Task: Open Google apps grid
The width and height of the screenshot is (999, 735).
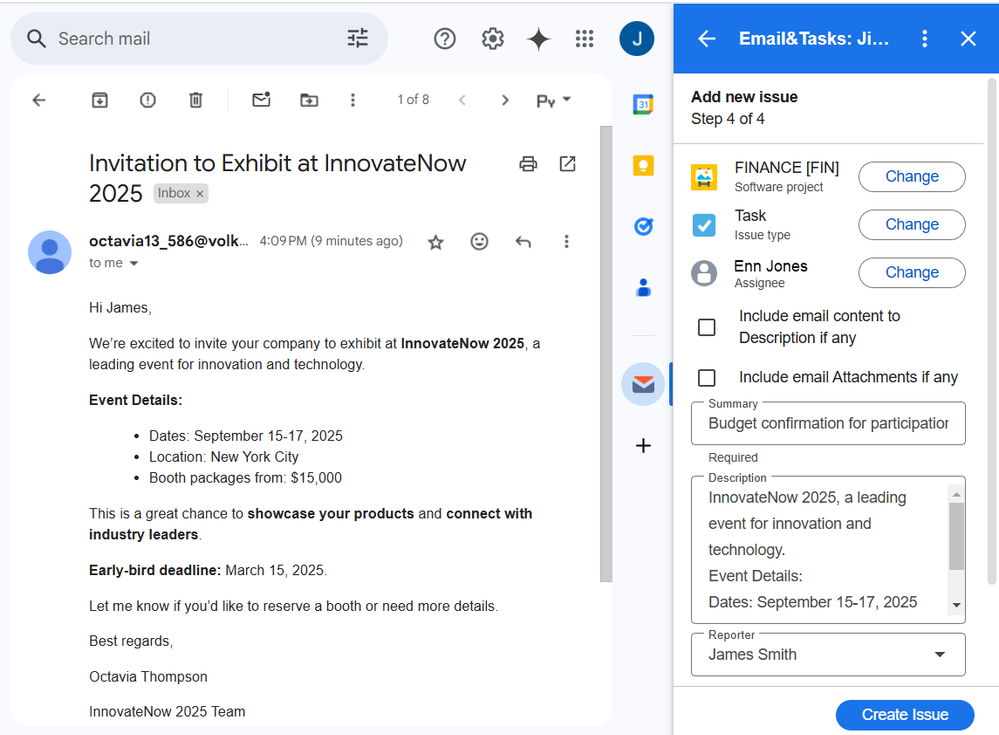Action: [x=584, y=39]
